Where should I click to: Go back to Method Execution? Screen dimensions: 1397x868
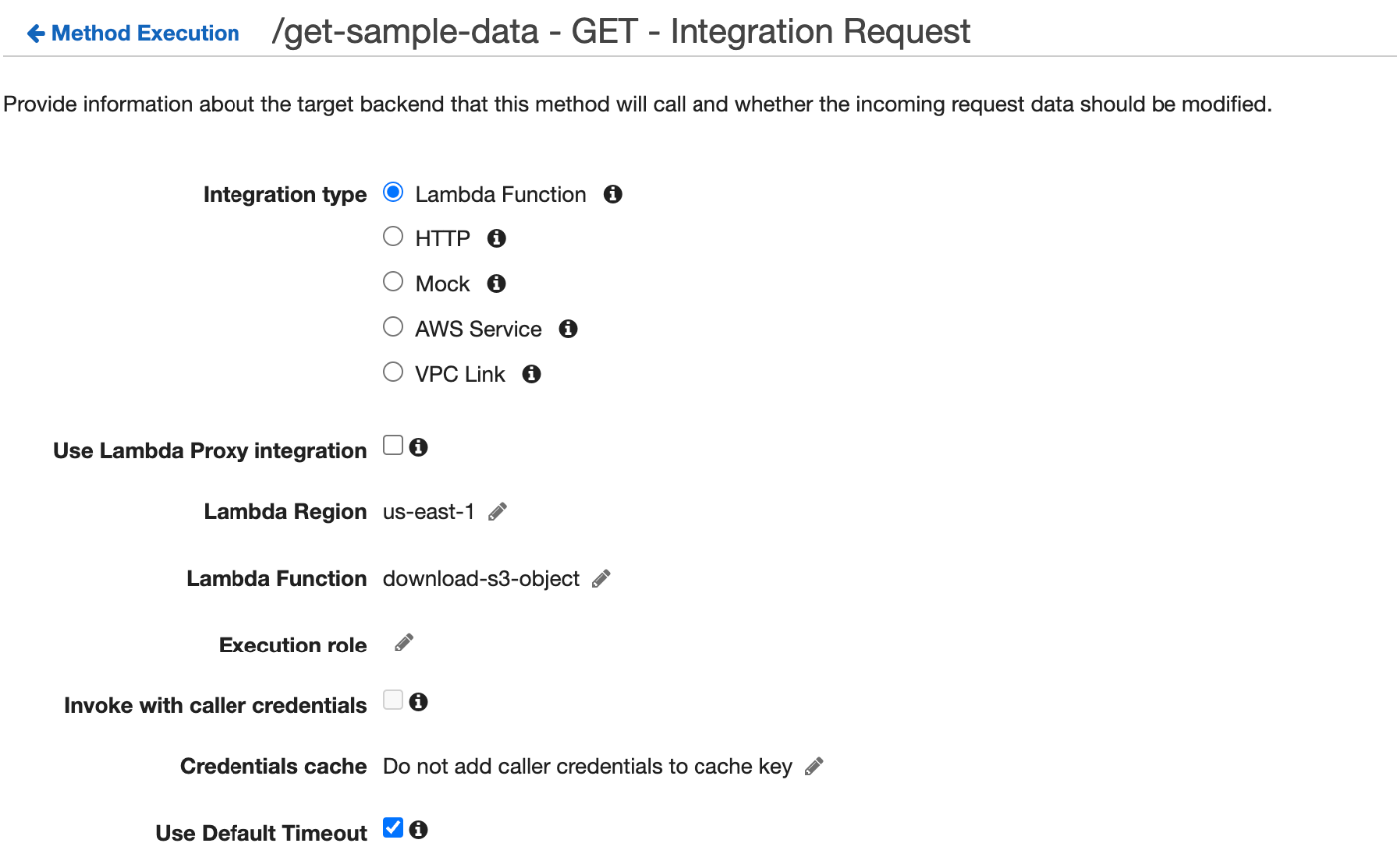point(134,33)
